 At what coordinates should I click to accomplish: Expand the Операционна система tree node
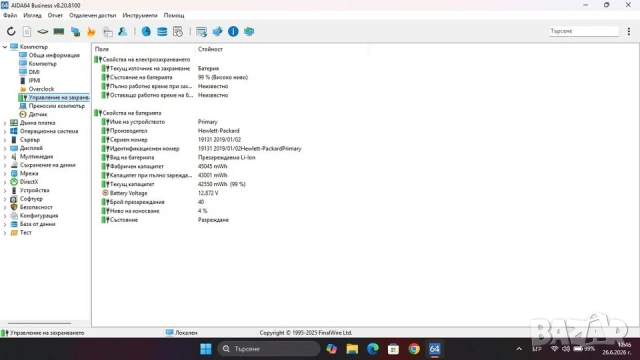coord(5,131)
